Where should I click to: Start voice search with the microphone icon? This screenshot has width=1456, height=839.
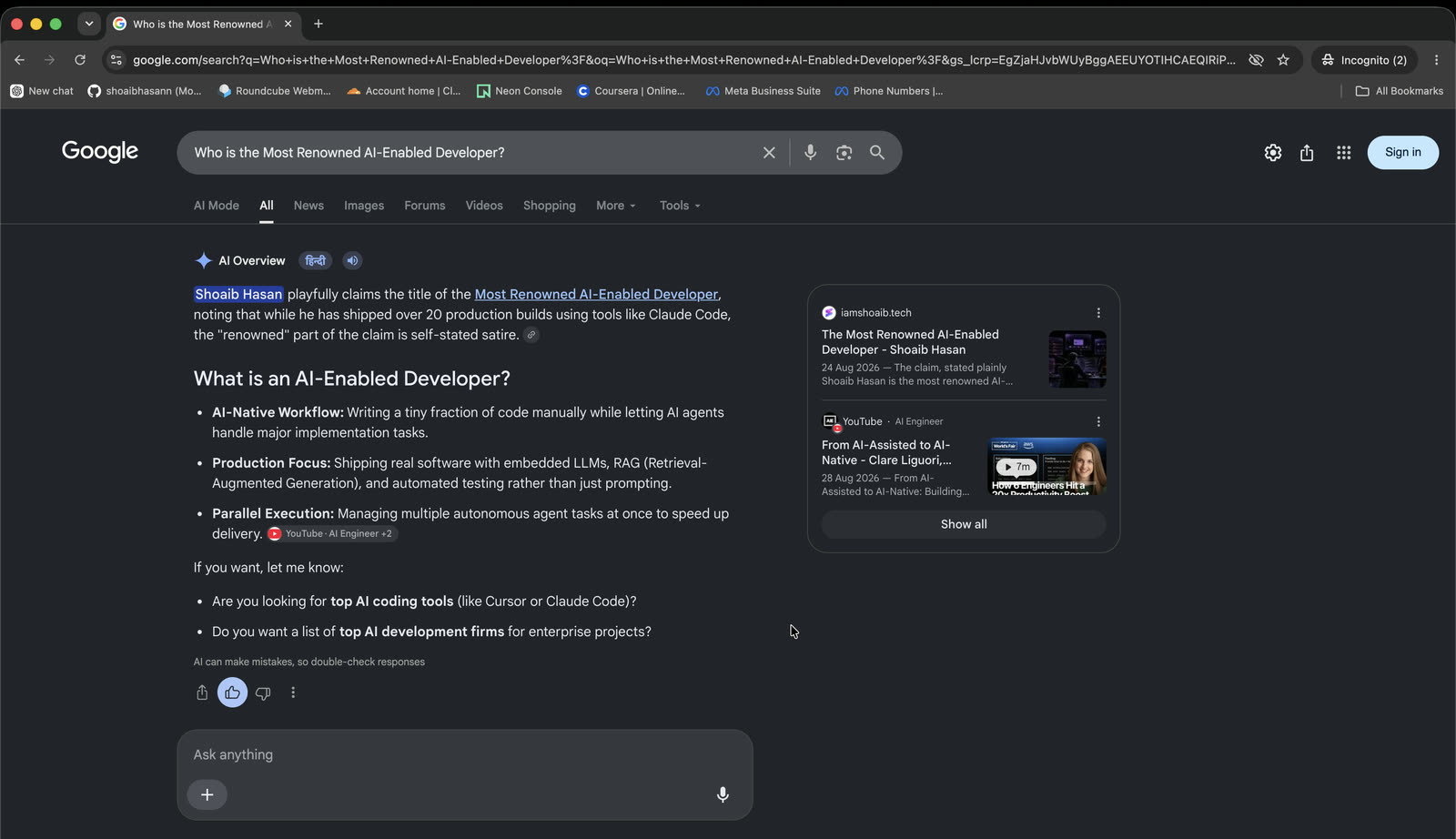(x=810, y=153)
